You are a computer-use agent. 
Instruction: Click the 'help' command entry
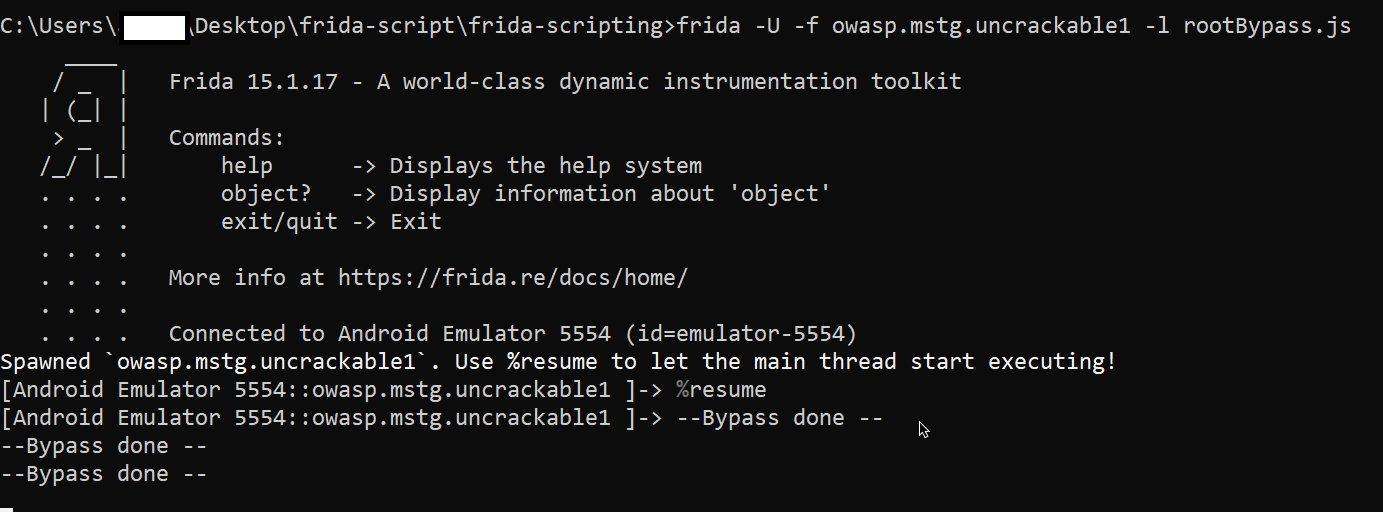pyautogui.click(x=246, y=165)
